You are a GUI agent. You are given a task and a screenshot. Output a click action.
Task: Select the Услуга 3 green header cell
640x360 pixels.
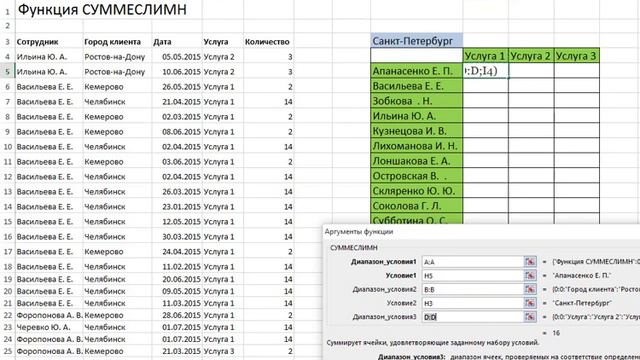coord(577,56)
